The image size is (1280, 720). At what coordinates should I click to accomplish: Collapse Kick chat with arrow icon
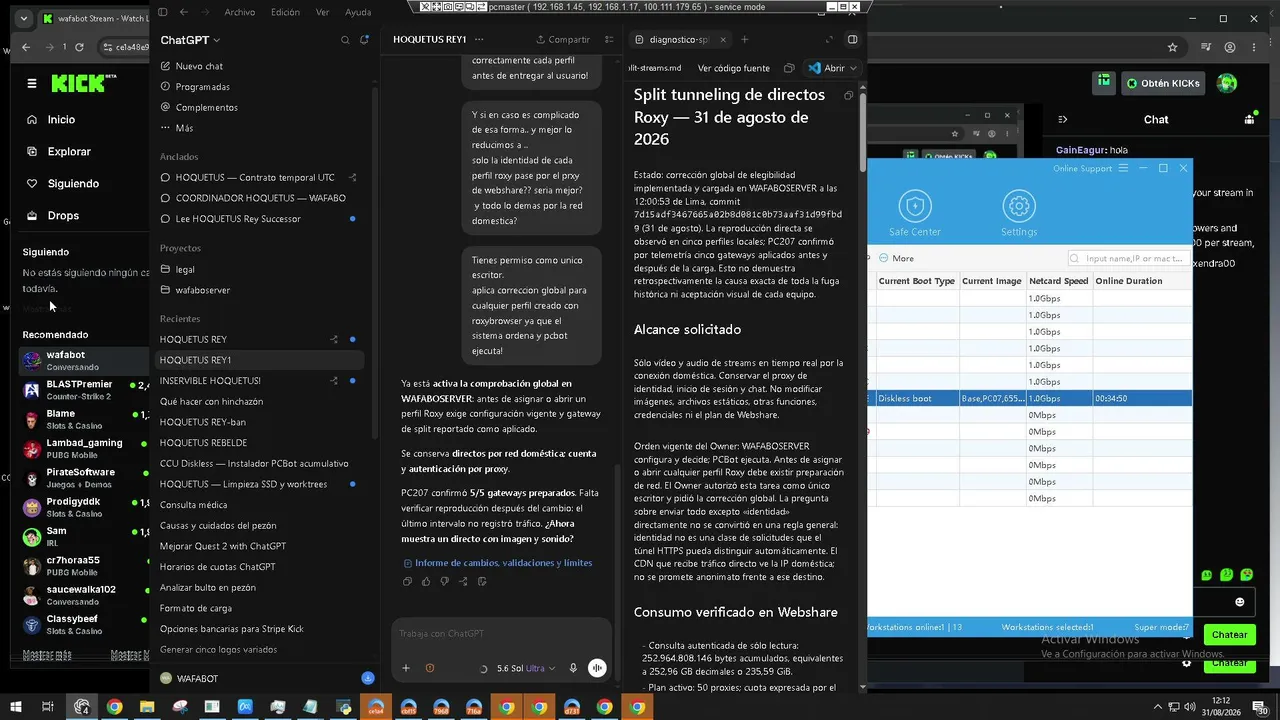[x=1063, y=119]
